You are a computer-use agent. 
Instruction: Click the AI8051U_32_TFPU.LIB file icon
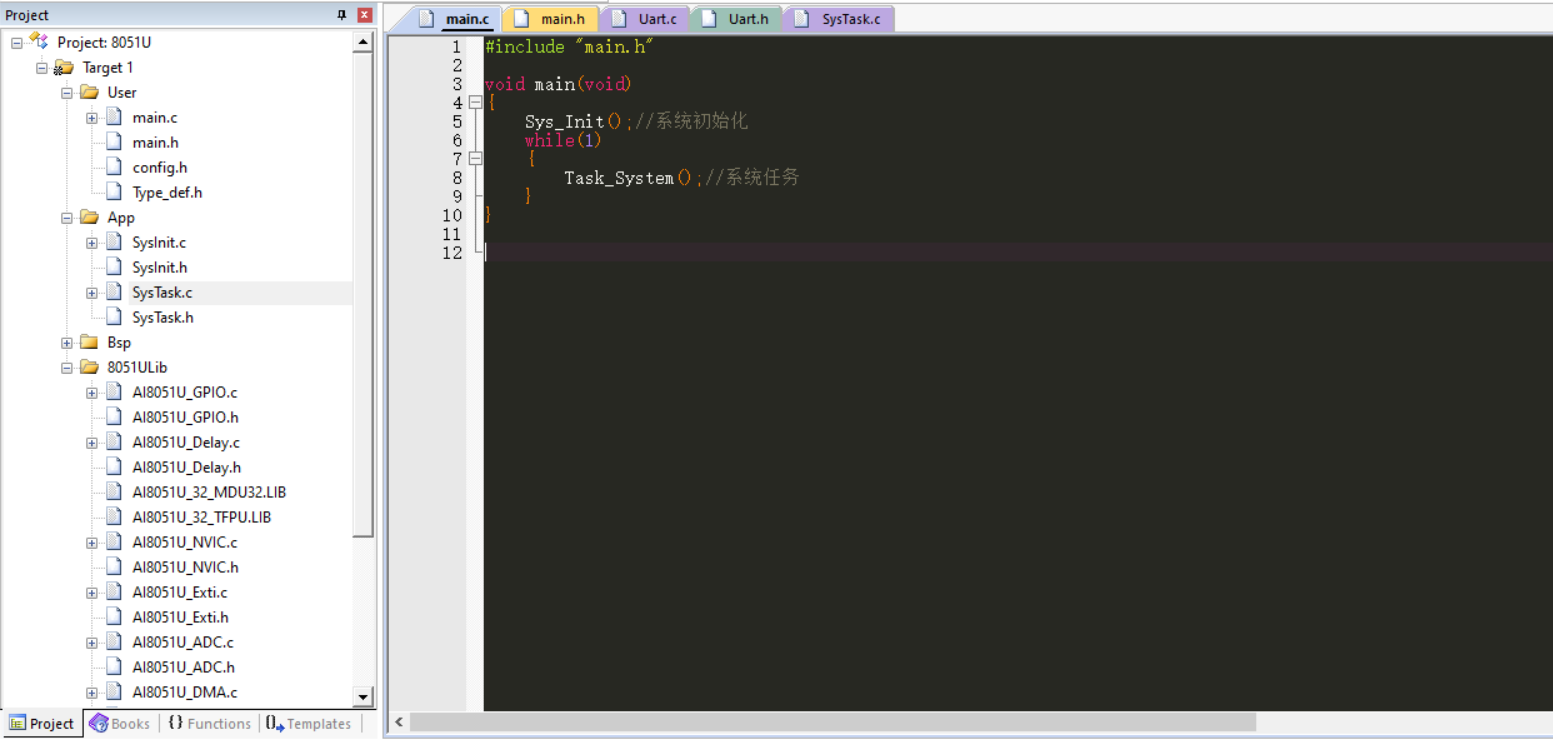click(x=113, y=517)
